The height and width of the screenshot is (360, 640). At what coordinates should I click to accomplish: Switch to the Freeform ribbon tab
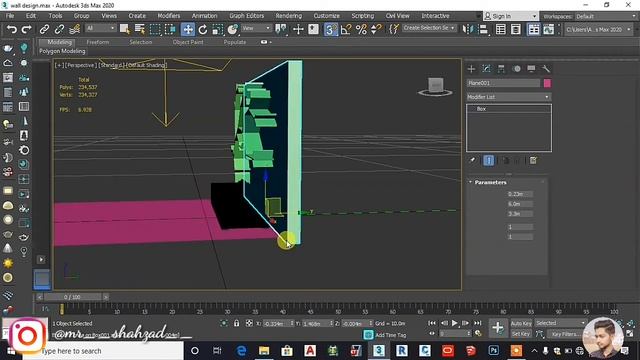[98, 42]
